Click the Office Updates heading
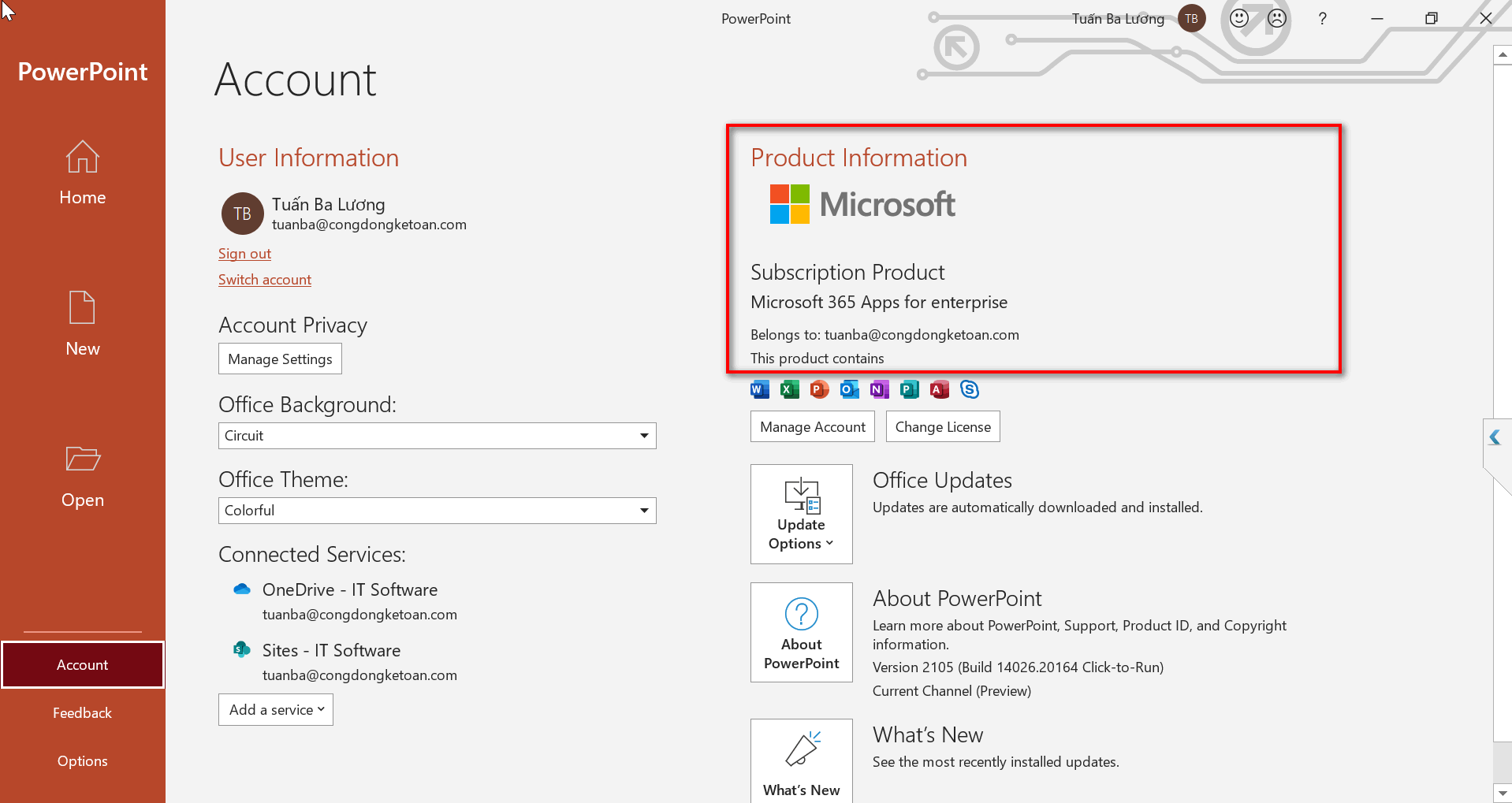 [x=942, y=480]
